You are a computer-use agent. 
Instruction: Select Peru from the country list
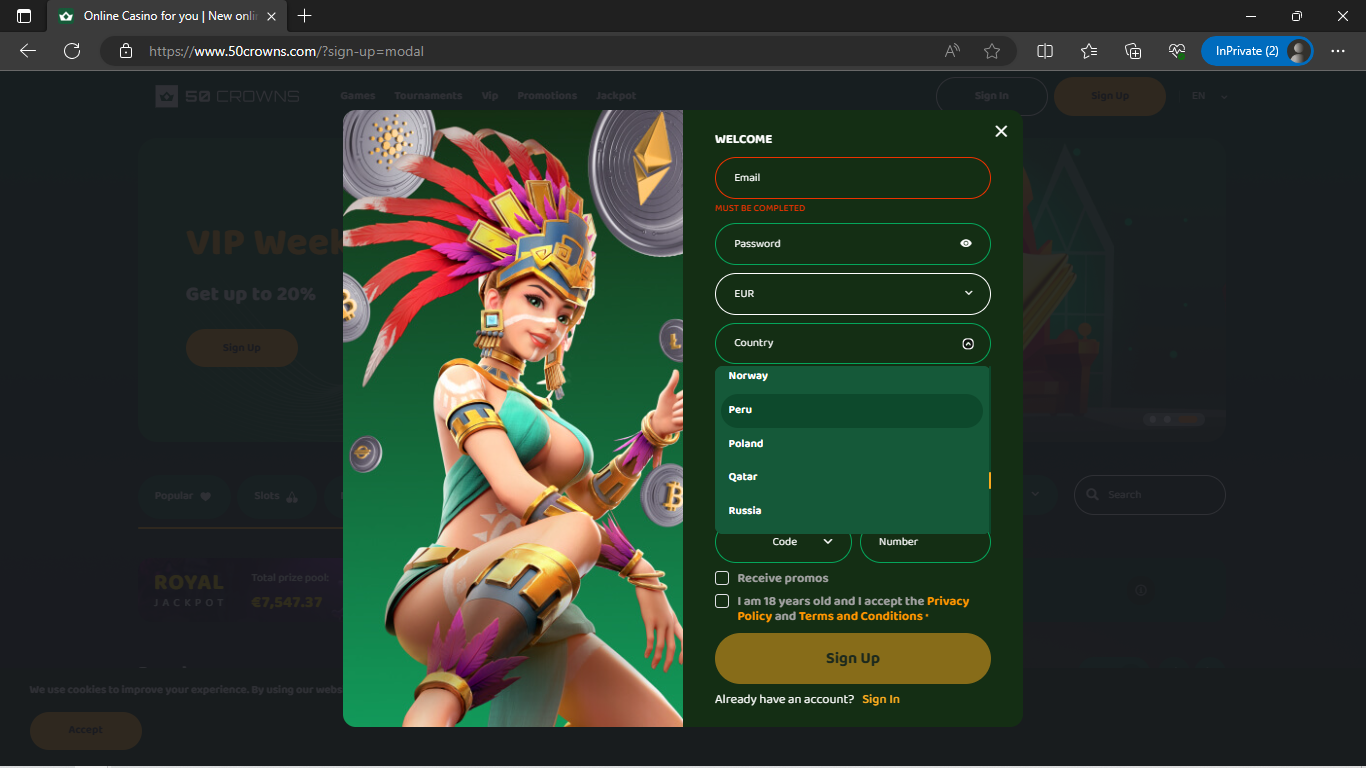(x=851, y=410)
